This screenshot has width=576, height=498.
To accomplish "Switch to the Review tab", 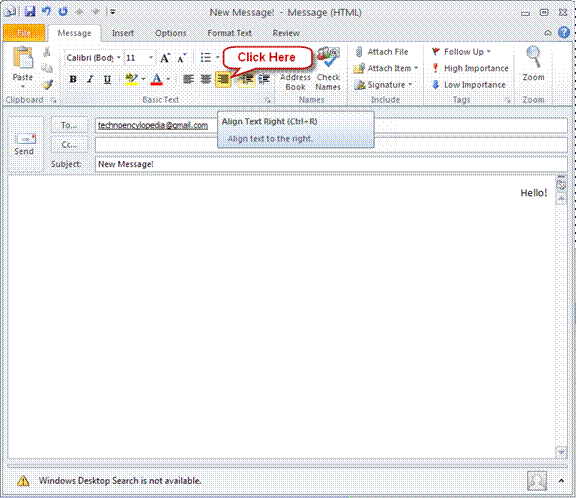I will tap(286, 33).
